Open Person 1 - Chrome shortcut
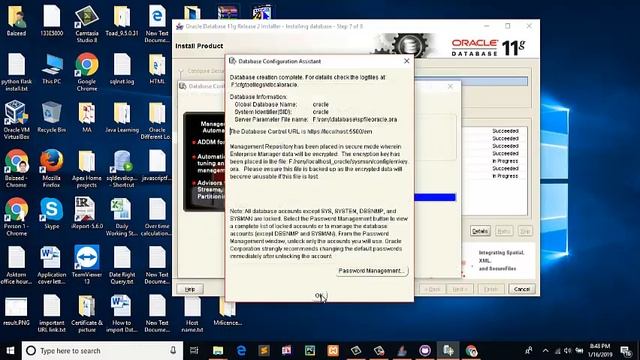The width and height of the screenshot is (640, 360). [x=16, y=217]
